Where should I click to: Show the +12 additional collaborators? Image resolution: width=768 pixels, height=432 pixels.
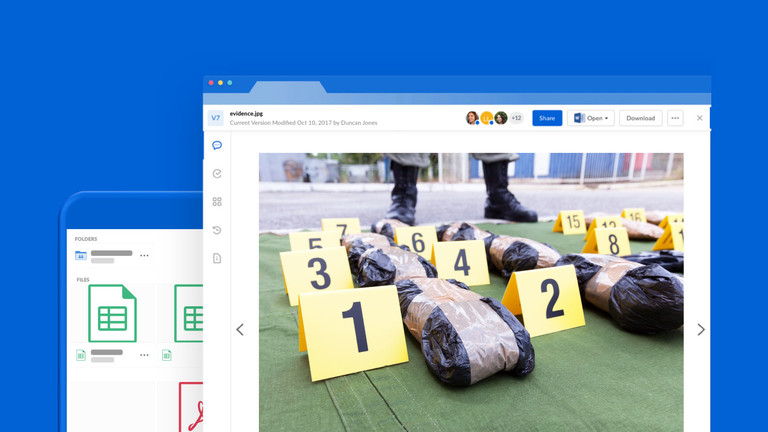[x=516, y=118]
